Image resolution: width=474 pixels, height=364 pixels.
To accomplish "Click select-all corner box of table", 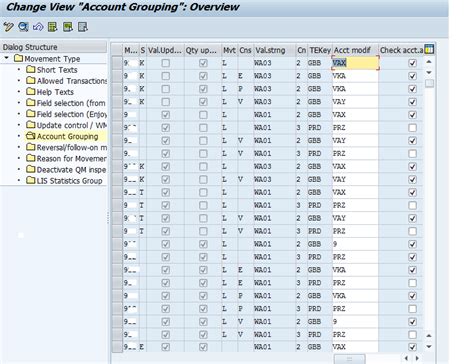I will (x=117, y=50).
